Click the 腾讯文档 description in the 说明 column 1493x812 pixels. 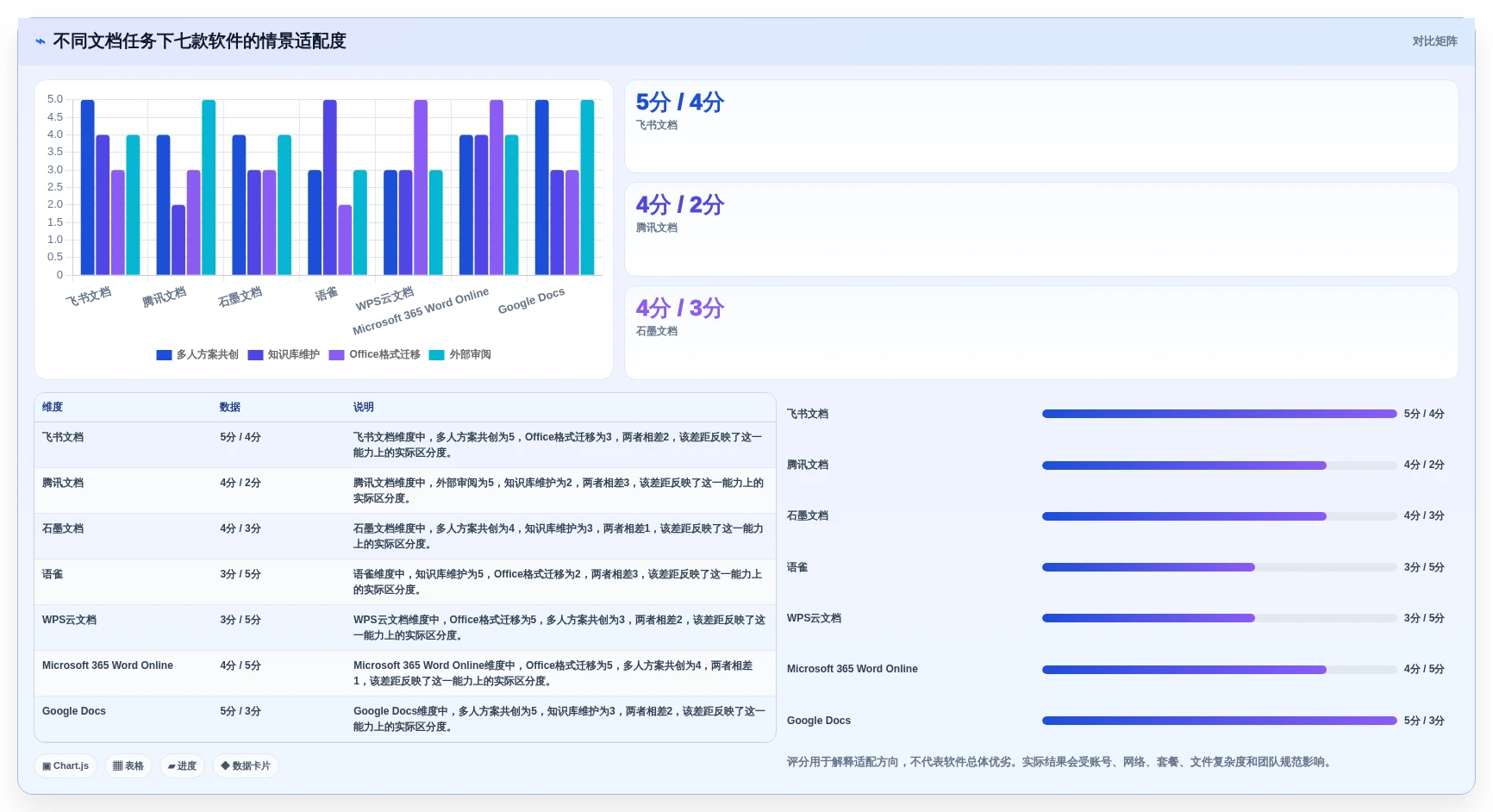[x=559, y=490]
